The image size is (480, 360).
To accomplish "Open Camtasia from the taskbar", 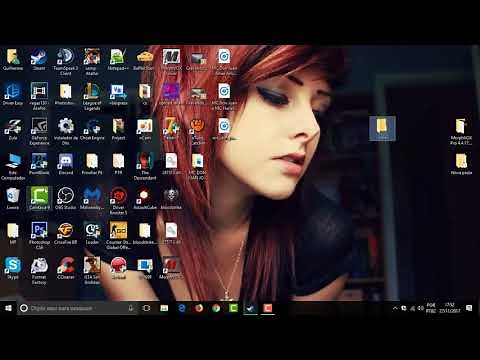I will 233,308.
